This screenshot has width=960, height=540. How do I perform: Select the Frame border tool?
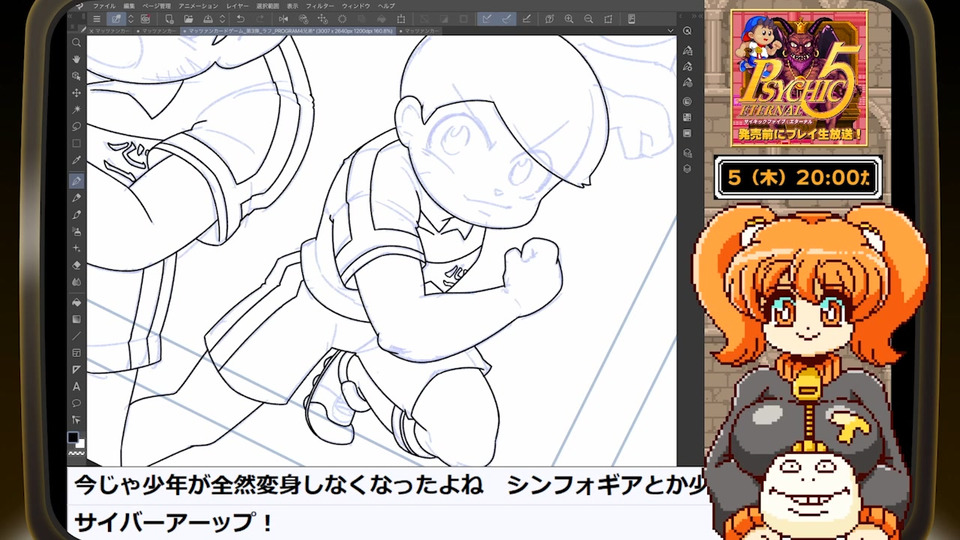click(x=77, y=353)
